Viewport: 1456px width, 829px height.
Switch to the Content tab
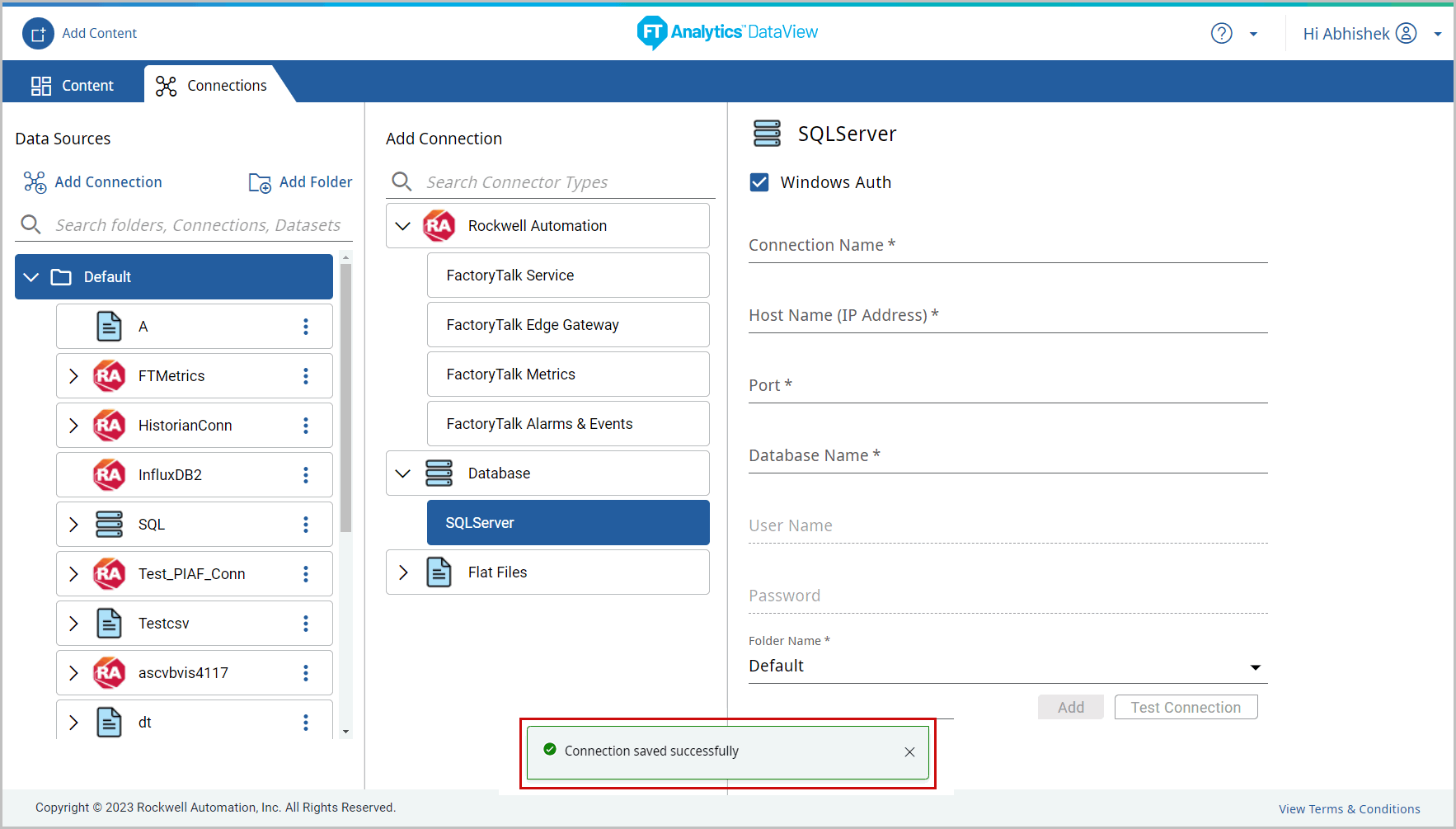(x=73, y=86)
